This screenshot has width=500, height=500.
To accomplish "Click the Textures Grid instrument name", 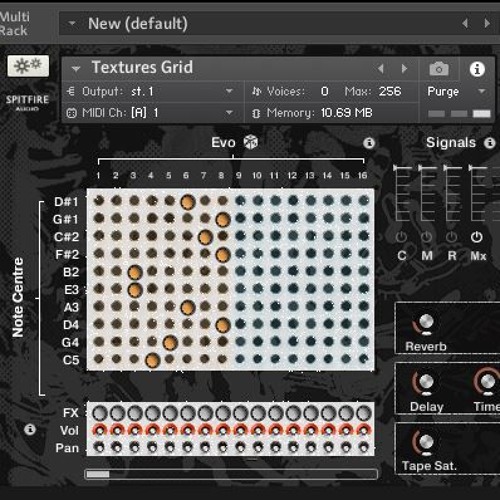I will [x=142, y=67].
